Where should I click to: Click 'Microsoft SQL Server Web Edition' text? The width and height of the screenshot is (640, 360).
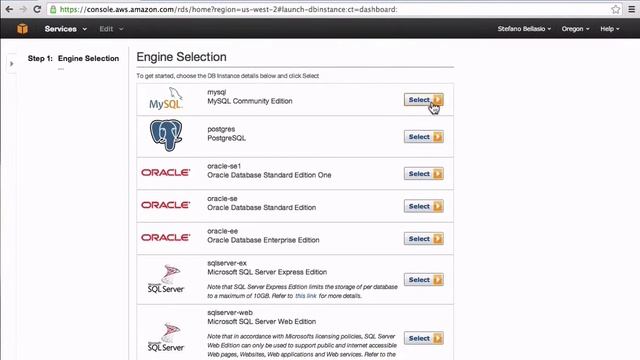coord(262,321)
